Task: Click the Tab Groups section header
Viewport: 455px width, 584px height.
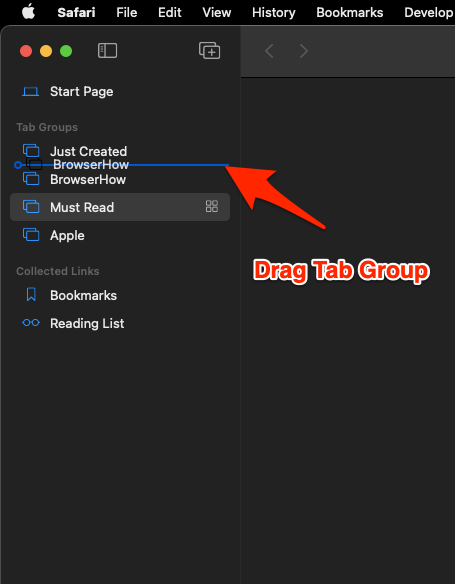Action: pos(47,127)
